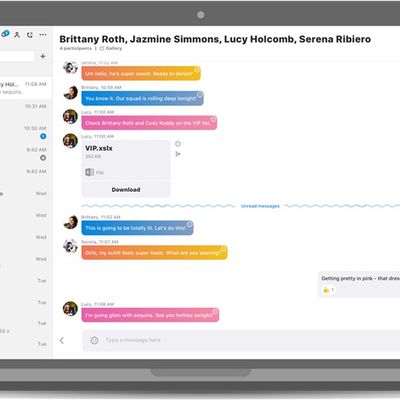400x400 pixels.
Task: Click the 'Getting pretty in pink' sent message
Action: [359, 284]
